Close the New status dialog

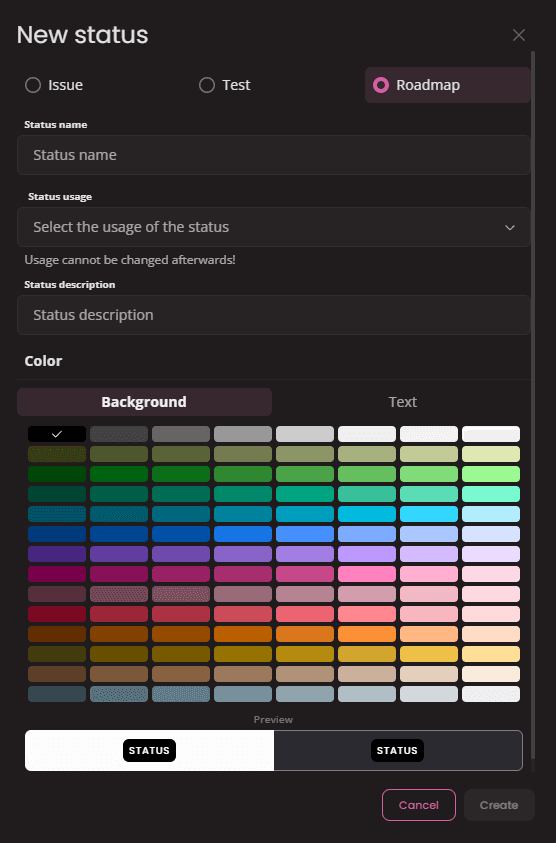518,35
